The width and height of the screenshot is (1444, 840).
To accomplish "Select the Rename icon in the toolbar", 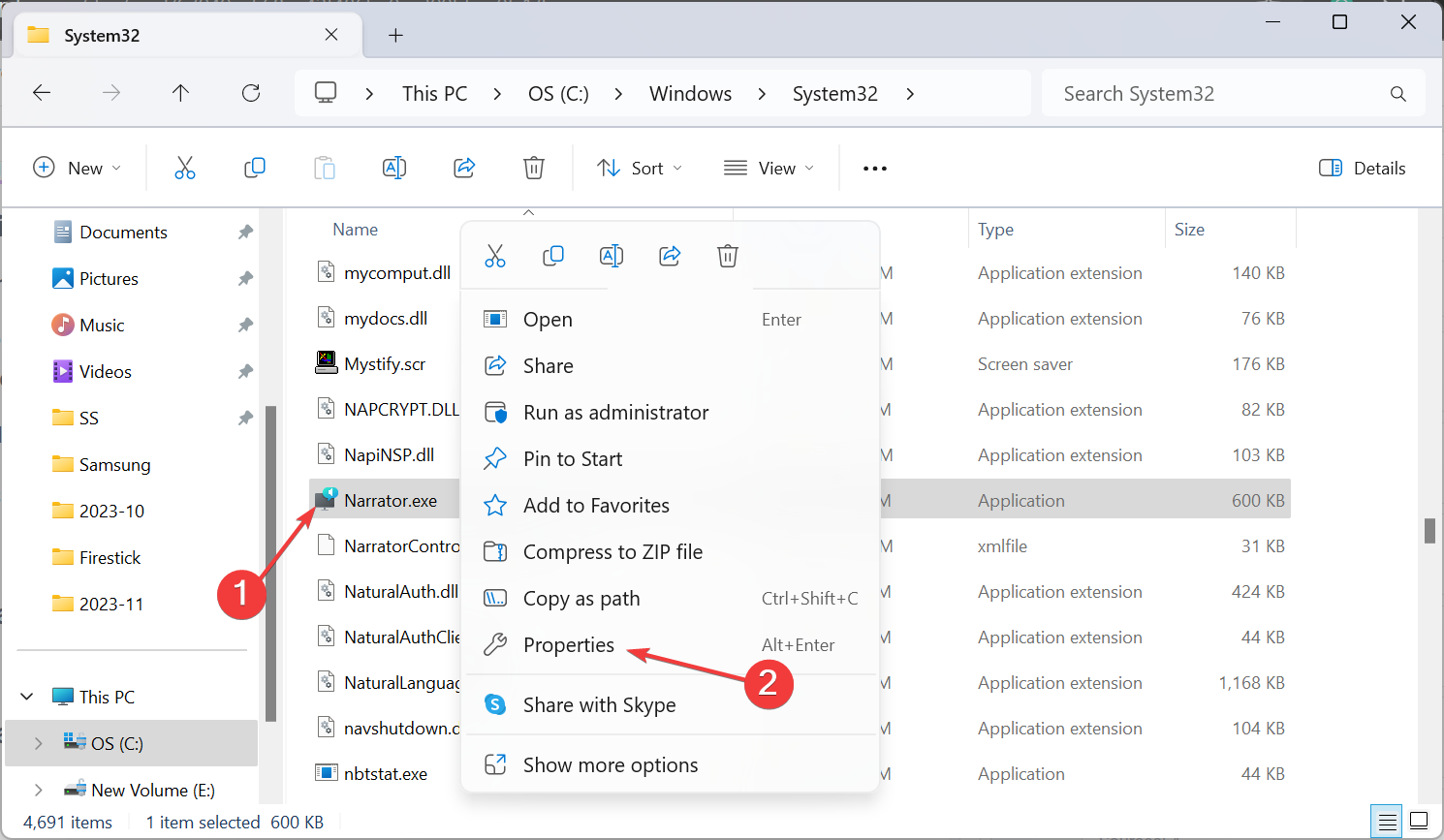I will [x=394, y=168].
